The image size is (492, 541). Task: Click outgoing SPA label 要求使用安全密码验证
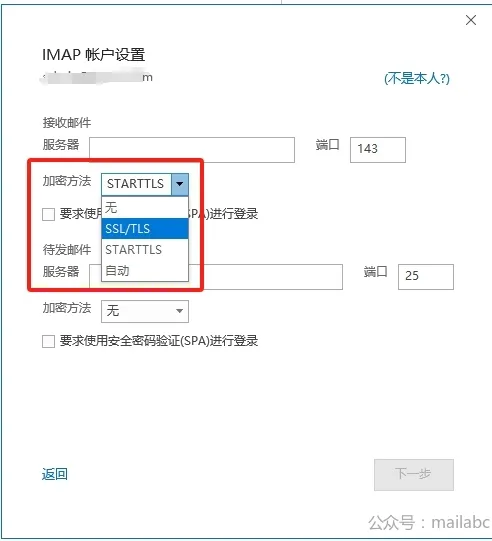(x=159, y=341)
